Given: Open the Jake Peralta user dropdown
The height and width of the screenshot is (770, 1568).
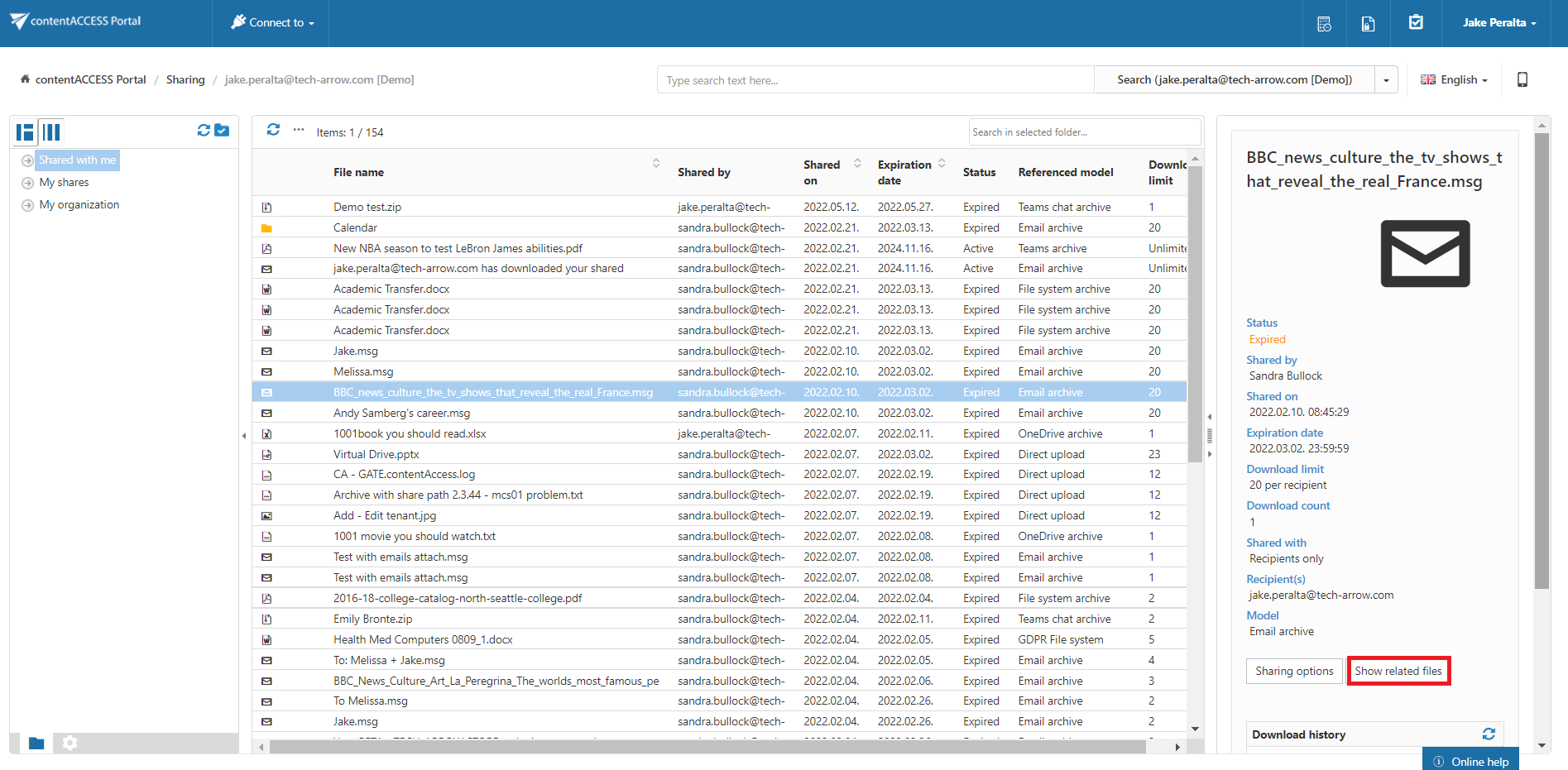Looking at the screenshot, I should 1498,23.
